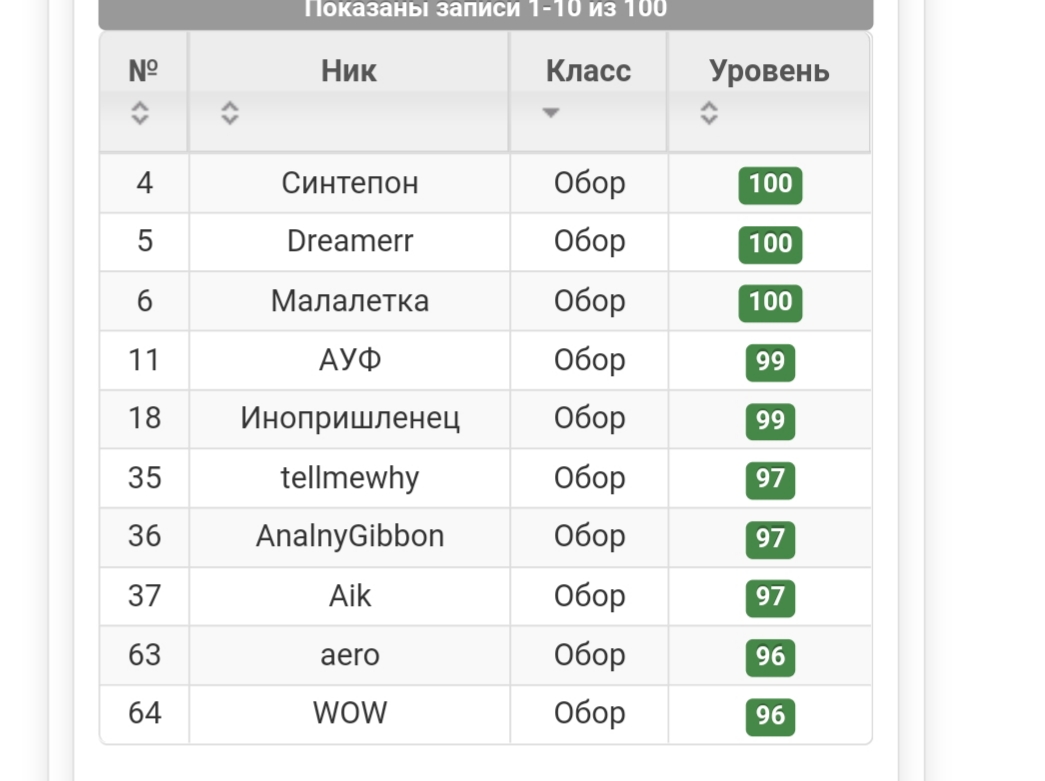This screenshot has width=1045, height=781.
Task: Click the sort arrows under Уровень column
Action: pos(709,113)
